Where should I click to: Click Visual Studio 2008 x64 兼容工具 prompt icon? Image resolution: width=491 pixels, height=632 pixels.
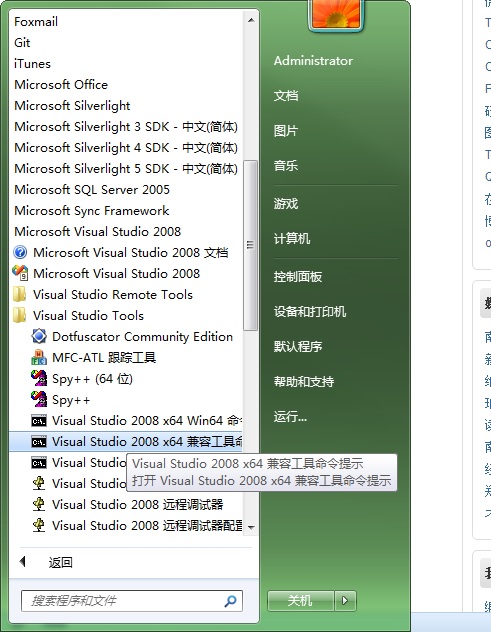(39, 442)
